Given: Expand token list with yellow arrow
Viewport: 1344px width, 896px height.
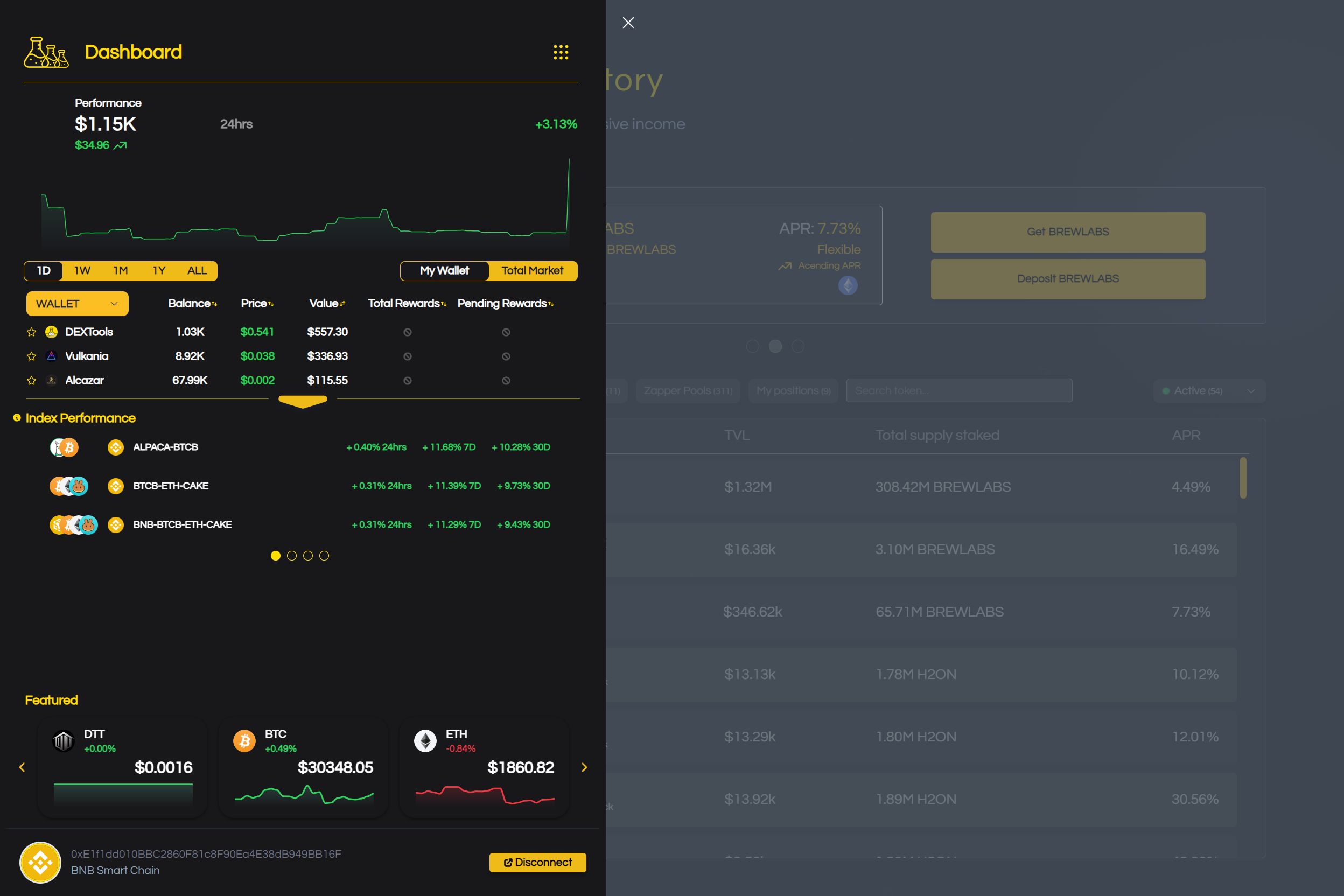Looking at the screenshot, I should [x=303, y=402].
